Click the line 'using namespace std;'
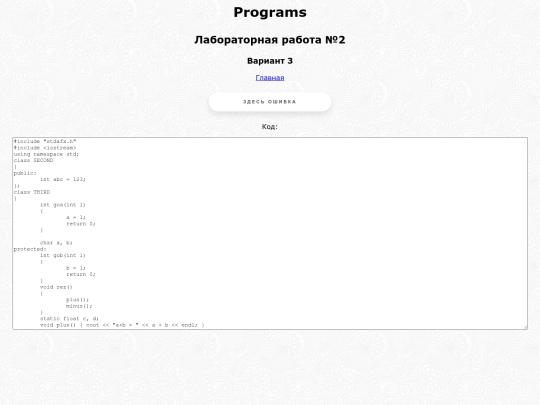This screenshot has width=540, height=405. 46,154
